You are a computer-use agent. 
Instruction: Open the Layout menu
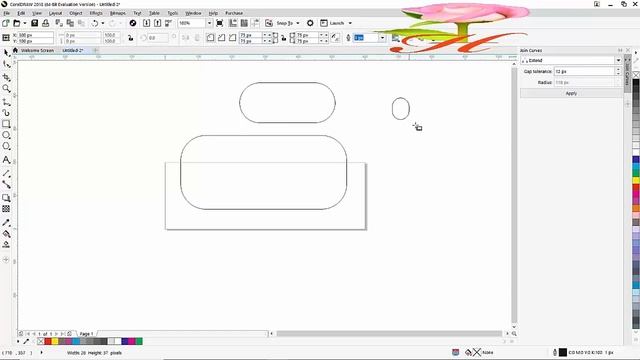point(55,13)
